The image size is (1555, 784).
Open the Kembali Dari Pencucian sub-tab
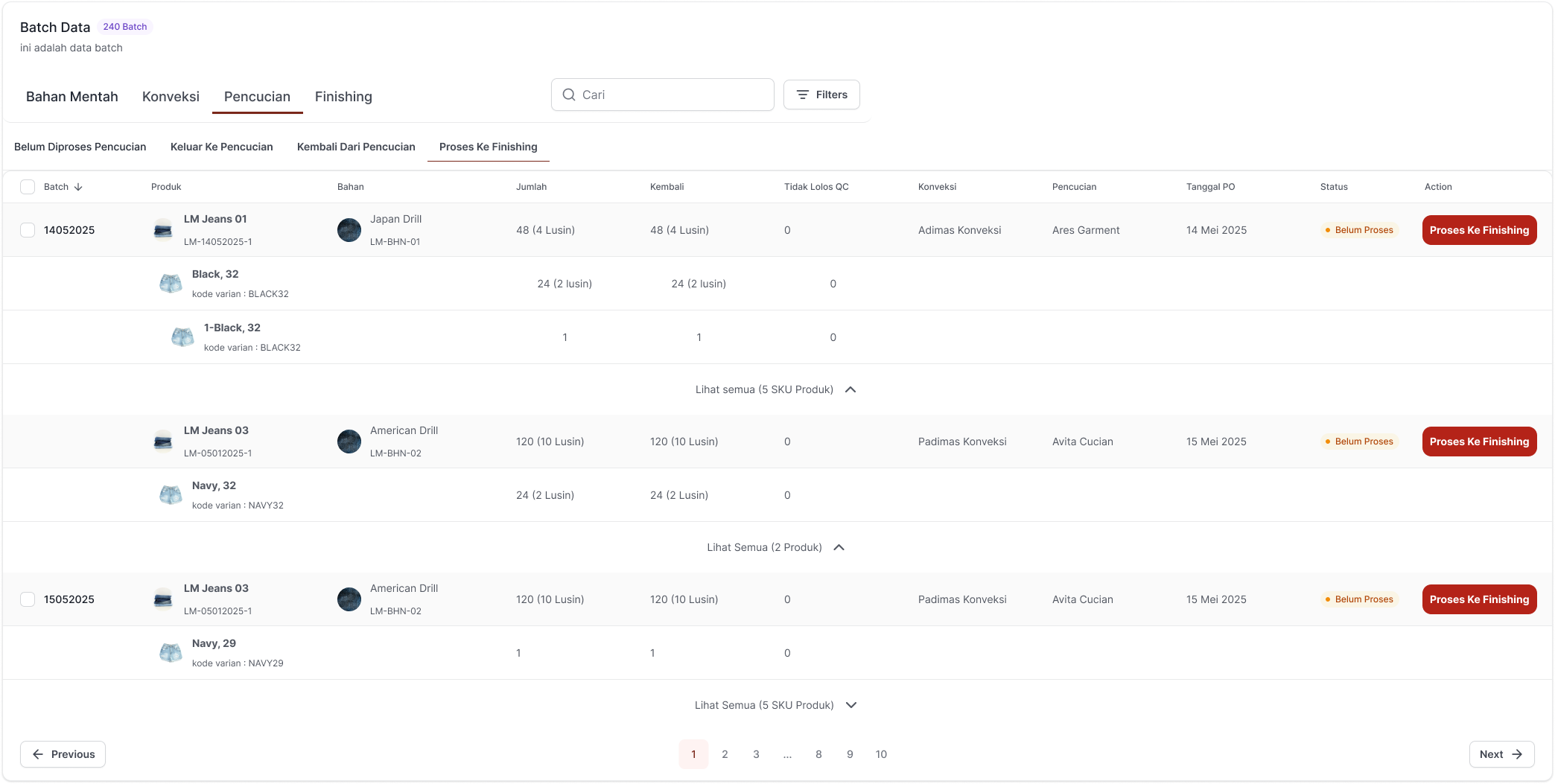(356, 147)
